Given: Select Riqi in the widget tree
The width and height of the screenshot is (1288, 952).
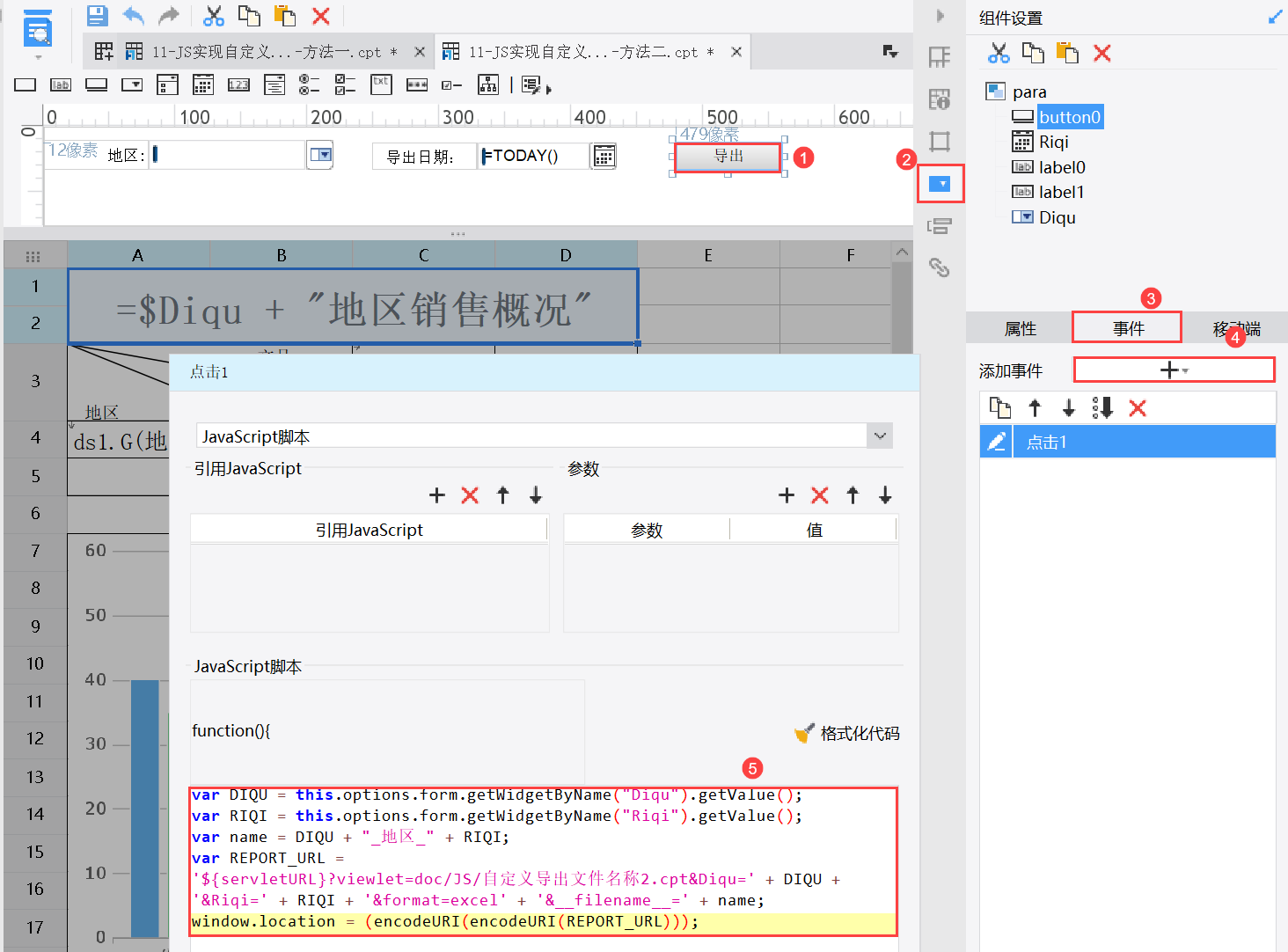Looking at the screenshot, I should click(1054, 142).
